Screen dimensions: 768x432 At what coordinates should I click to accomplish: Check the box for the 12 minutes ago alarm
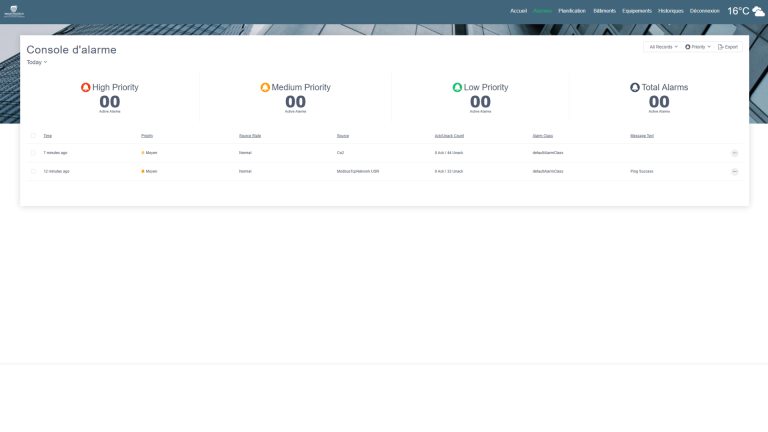33,171
